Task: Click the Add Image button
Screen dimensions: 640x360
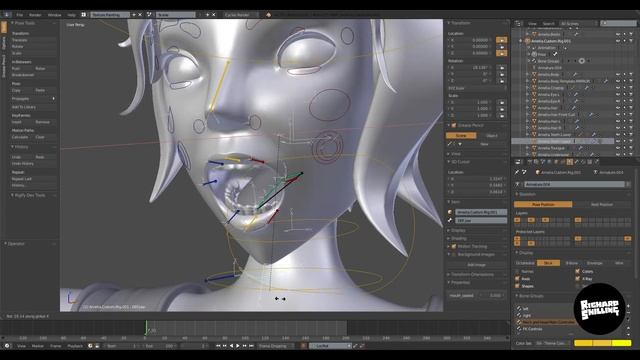Action: coord(477,265)
